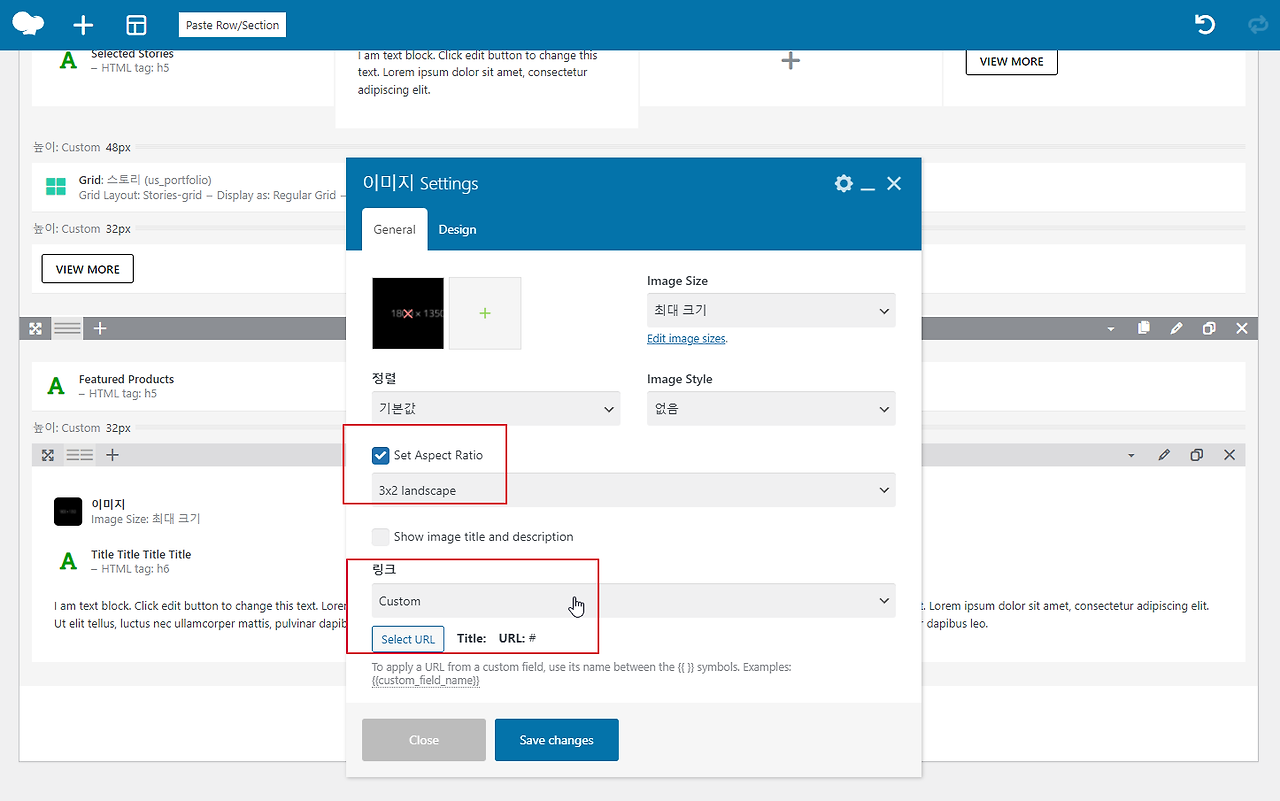This screenshot has width=1280, height=801.
Task: Click the inner row move handle
Action: point(47,455)
